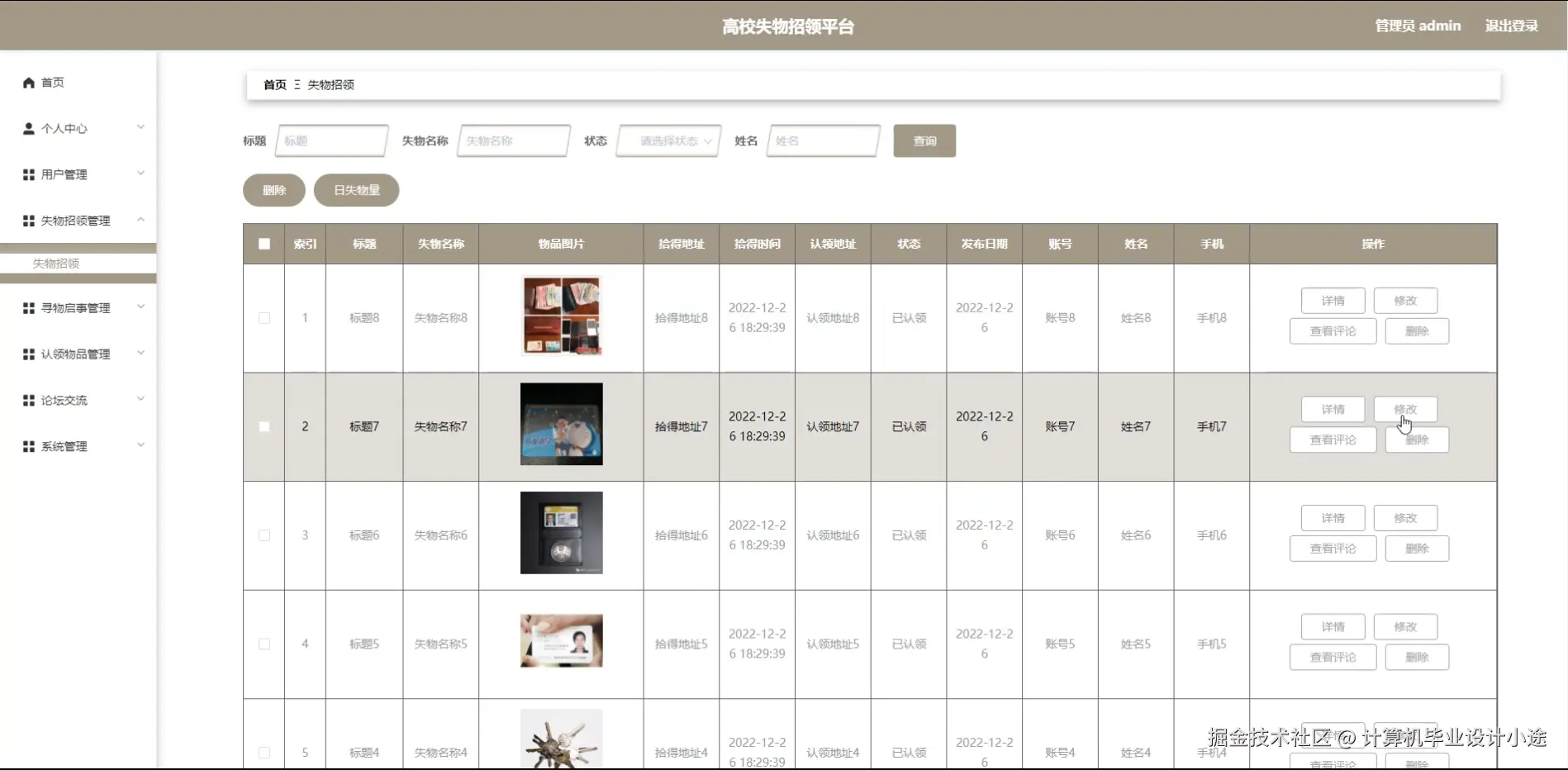1568x770 pixels.
Task: Click 删除 for row 标题5
Action: click(x=1417, y=658)
